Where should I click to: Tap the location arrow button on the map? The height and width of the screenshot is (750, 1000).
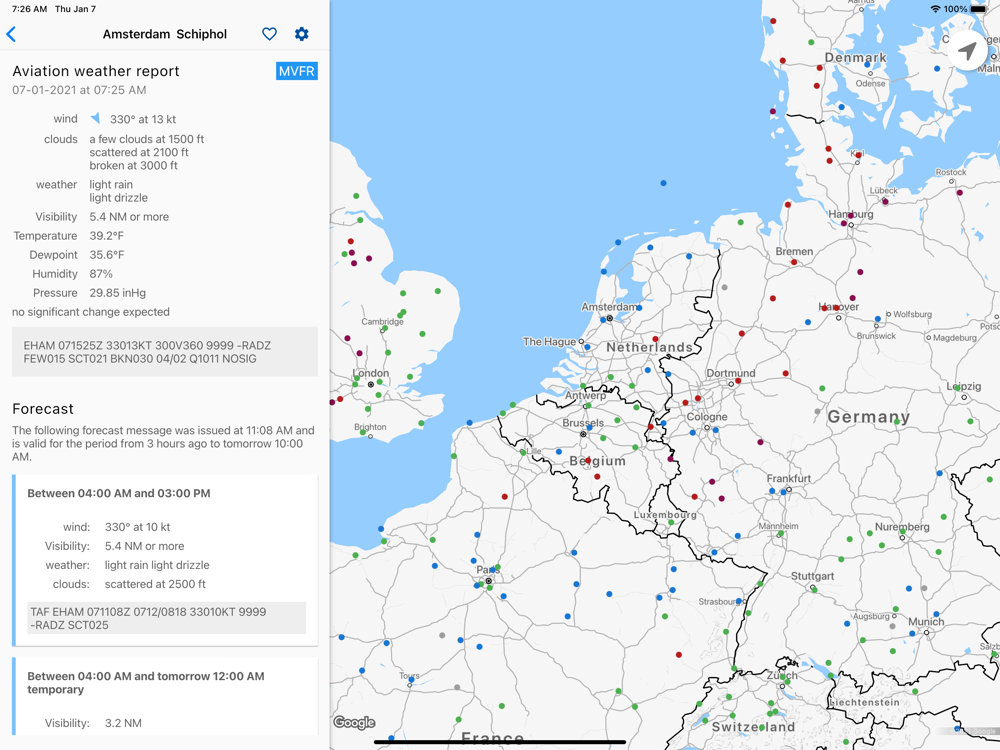click(967, 50)
